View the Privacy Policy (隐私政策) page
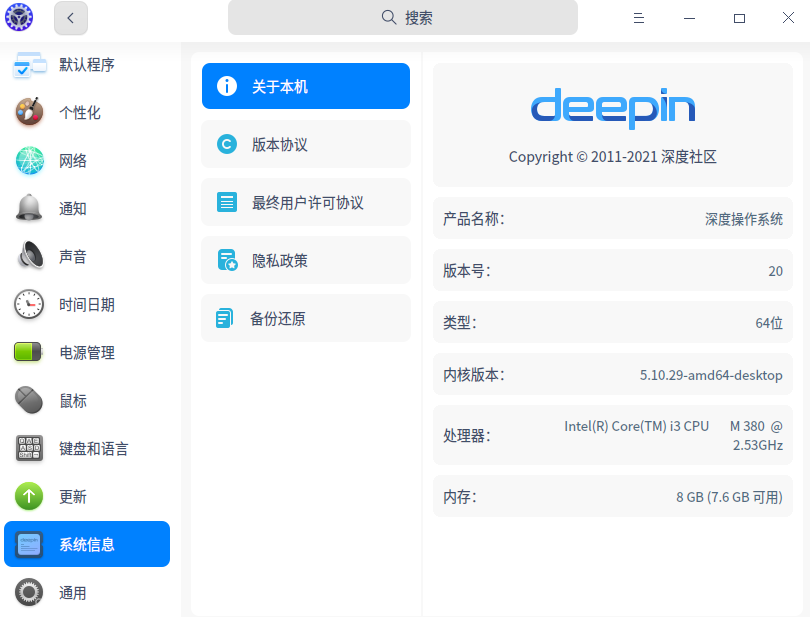810x617 pixels. 306,261
